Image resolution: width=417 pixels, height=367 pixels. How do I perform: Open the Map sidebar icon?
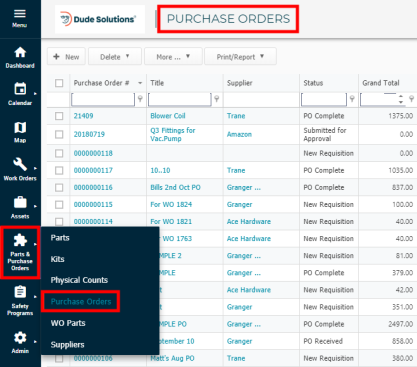tap(20, 127)
